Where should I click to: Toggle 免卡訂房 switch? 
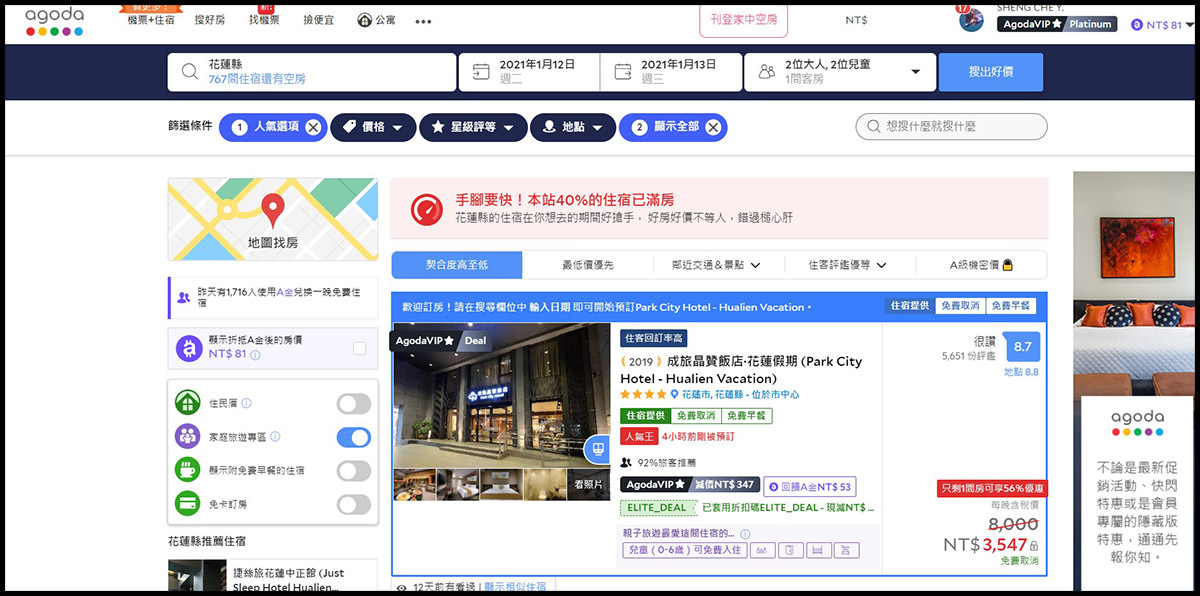[353, 504]
